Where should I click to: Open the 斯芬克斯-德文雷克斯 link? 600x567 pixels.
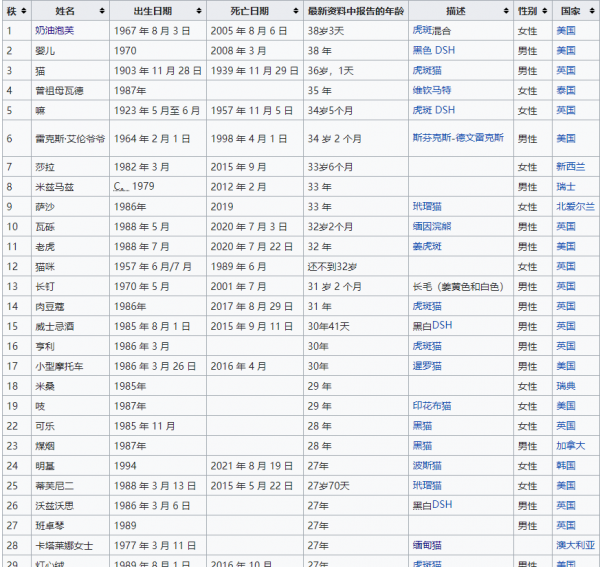(458, 137)
